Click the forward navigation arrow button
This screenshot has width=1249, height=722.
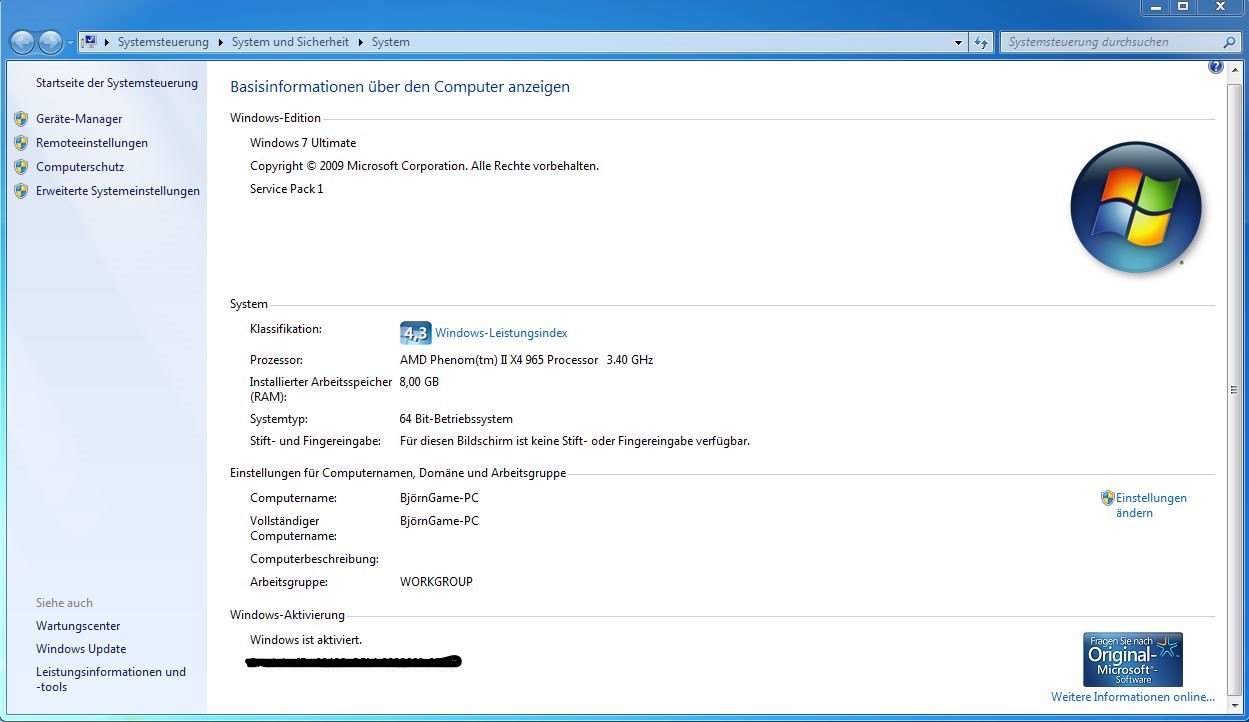(50, 42)
